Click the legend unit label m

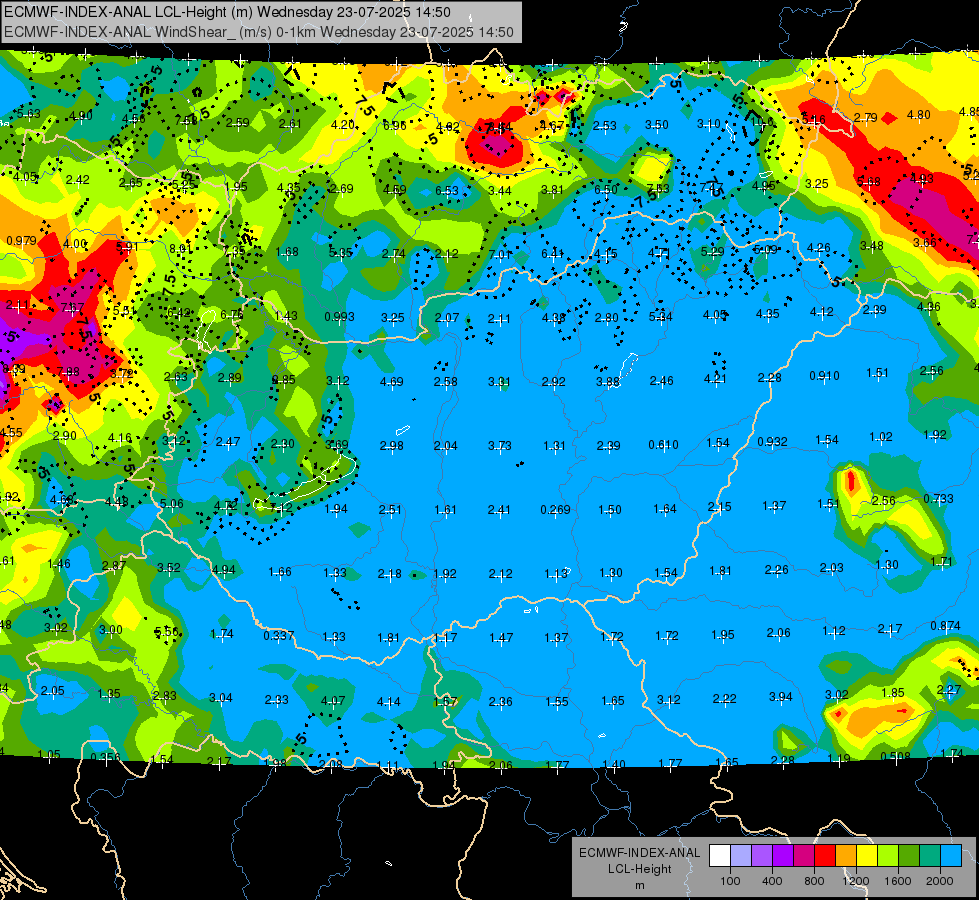click(640, 886)
